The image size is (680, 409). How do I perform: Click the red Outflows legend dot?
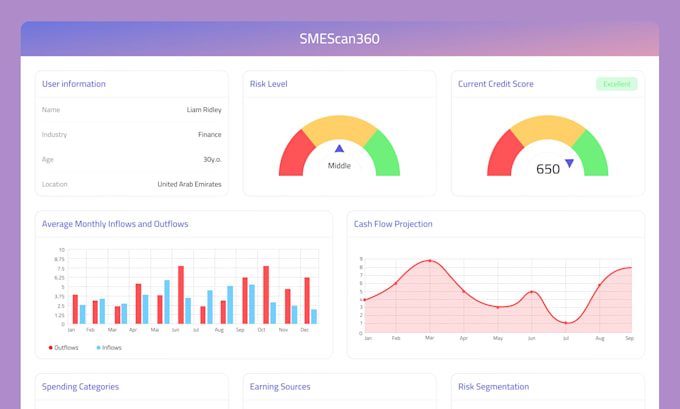[50, 347]
